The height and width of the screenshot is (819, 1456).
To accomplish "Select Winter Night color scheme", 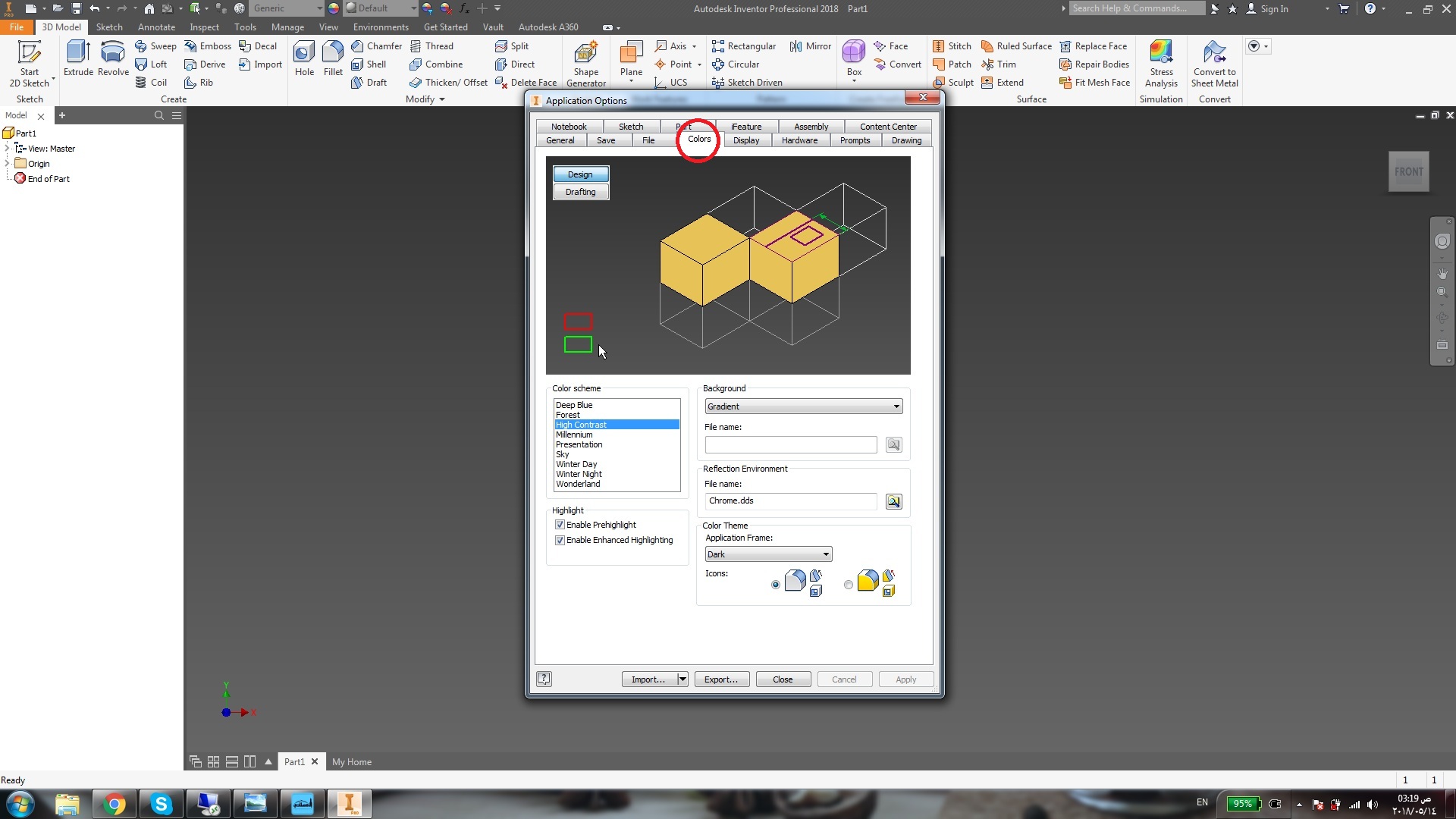I will point(579,474).
